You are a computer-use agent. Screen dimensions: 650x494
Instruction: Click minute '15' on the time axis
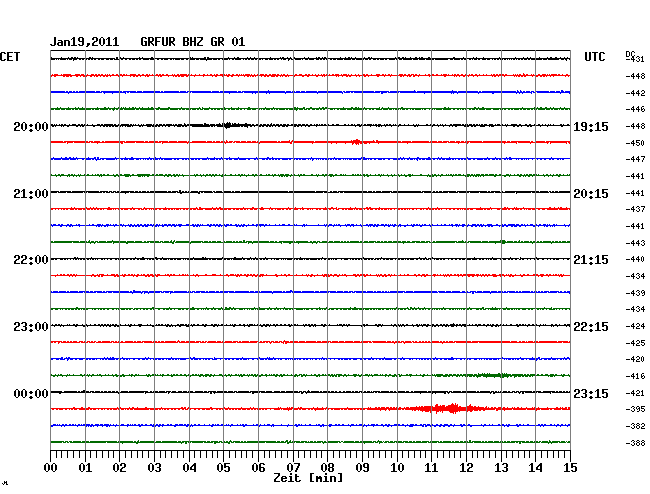(x=570, y=467)
